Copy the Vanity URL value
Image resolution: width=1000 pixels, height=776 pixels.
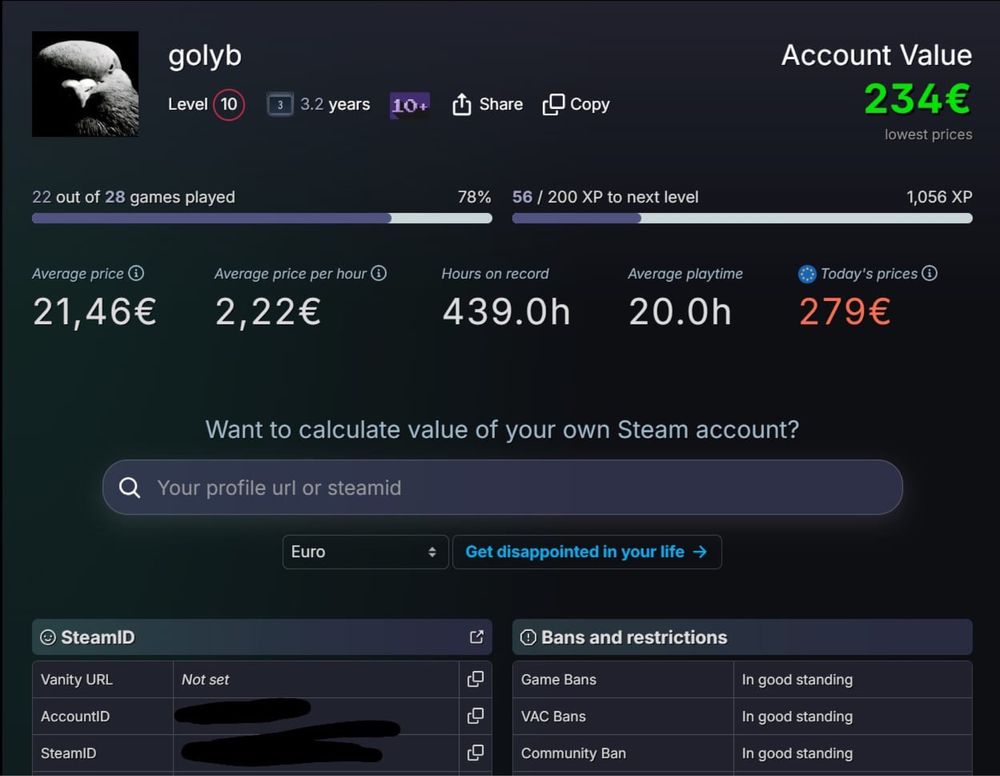476,679
